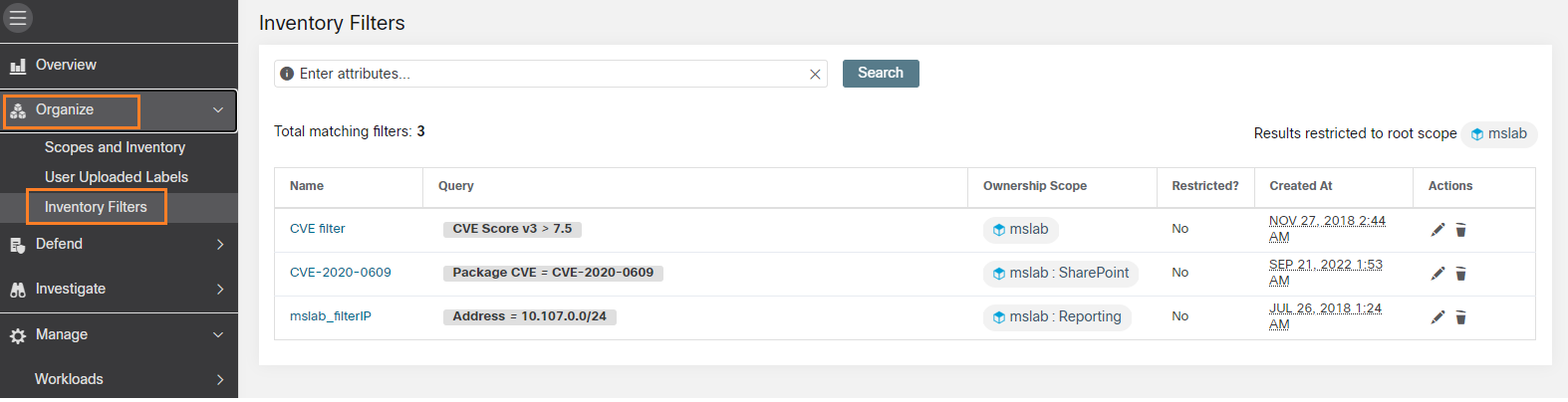Edit the mslab_filterIP pencil icon
1568x402 pixels.
pos(1437,317)
